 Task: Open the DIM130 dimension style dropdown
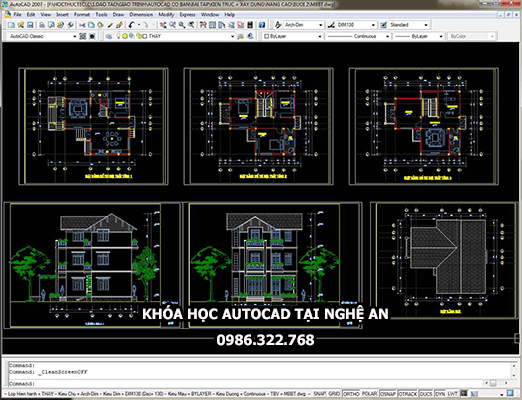[x=373, y=25]
